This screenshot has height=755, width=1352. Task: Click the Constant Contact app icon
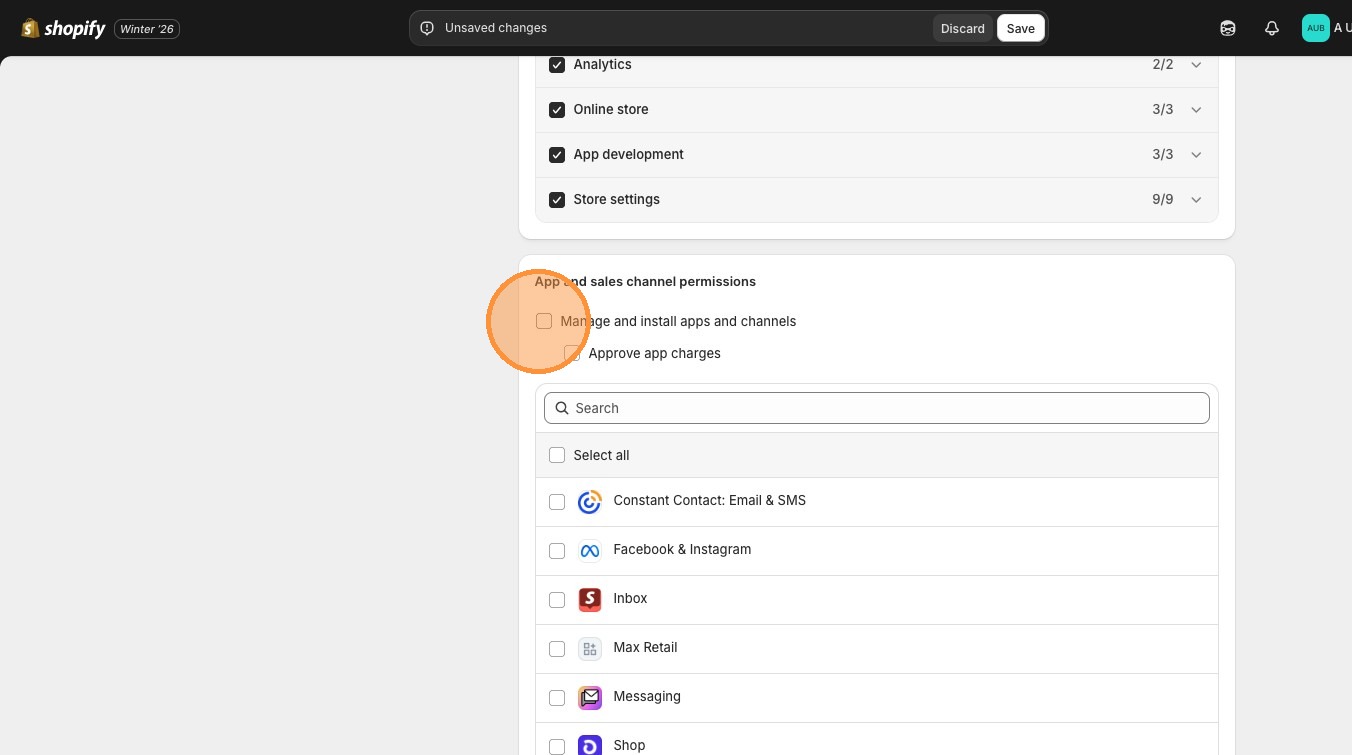coord(590,501)
